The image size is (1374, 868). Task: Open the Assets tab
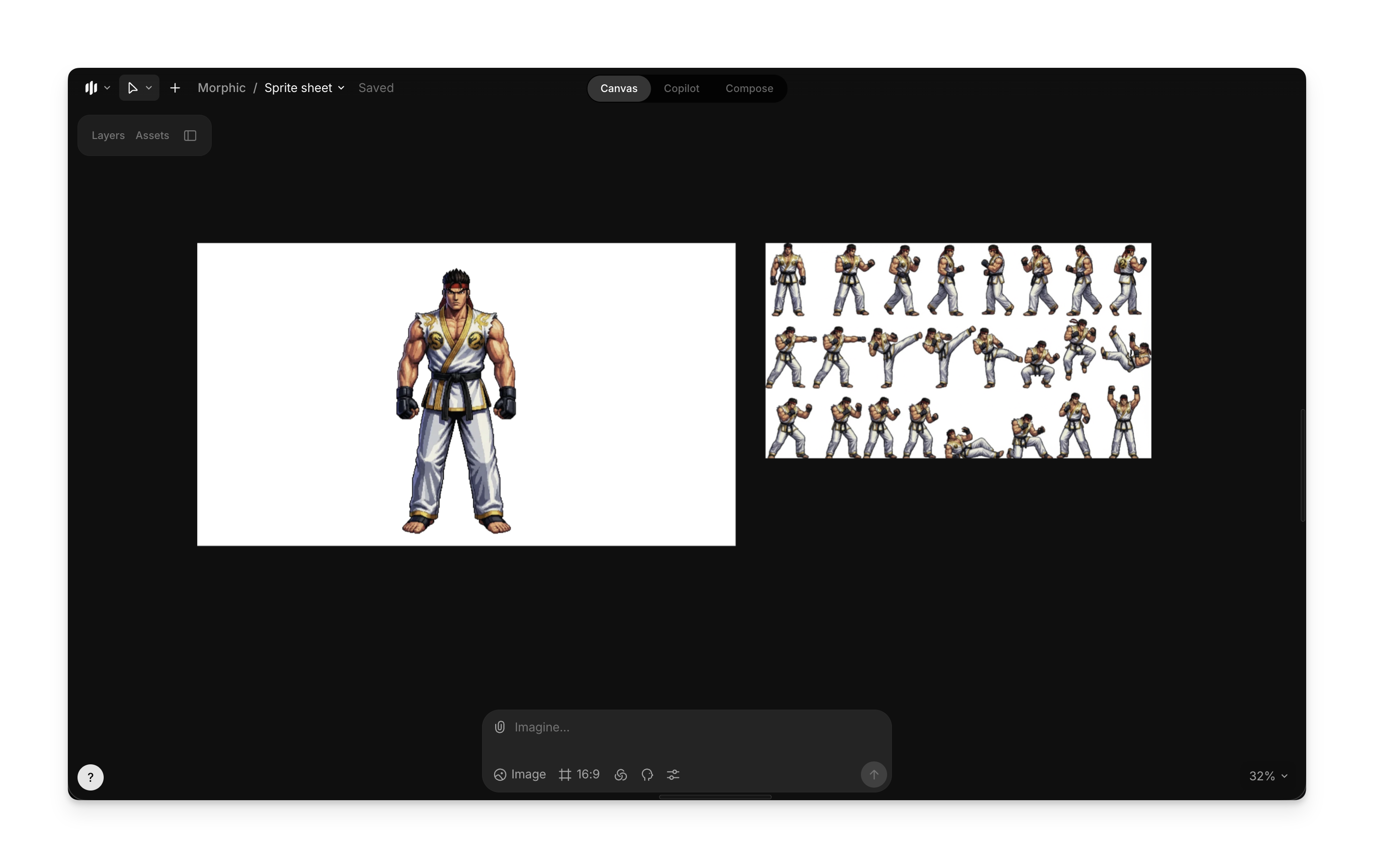(152, 135)
